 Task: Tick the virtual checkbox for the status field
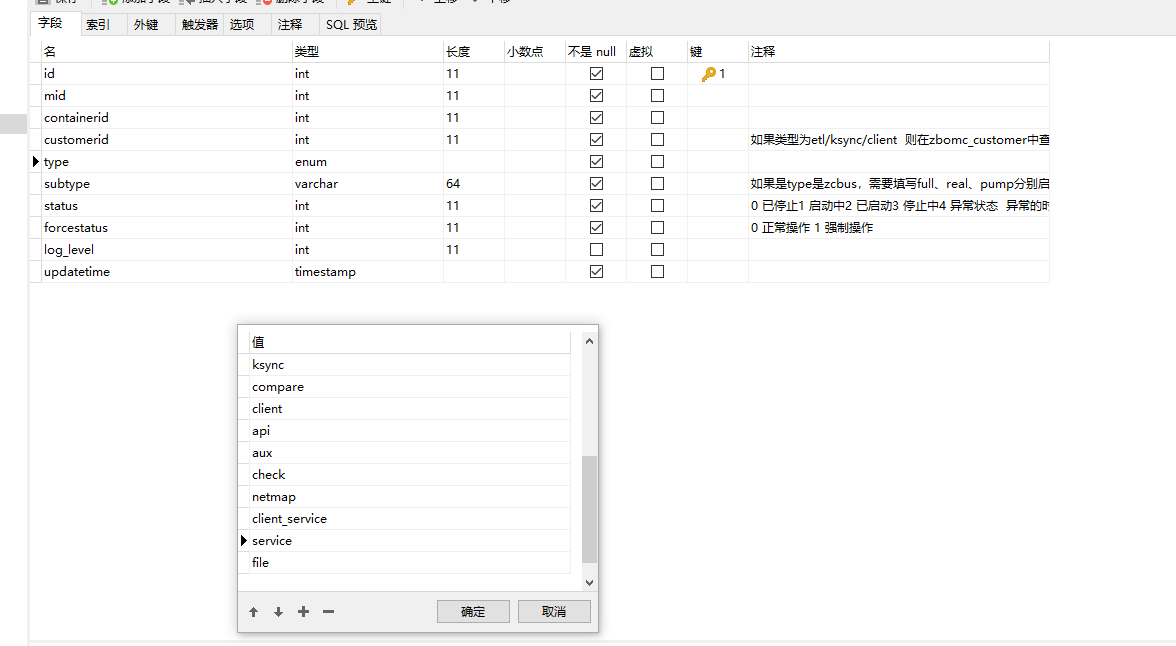point(657,206)
